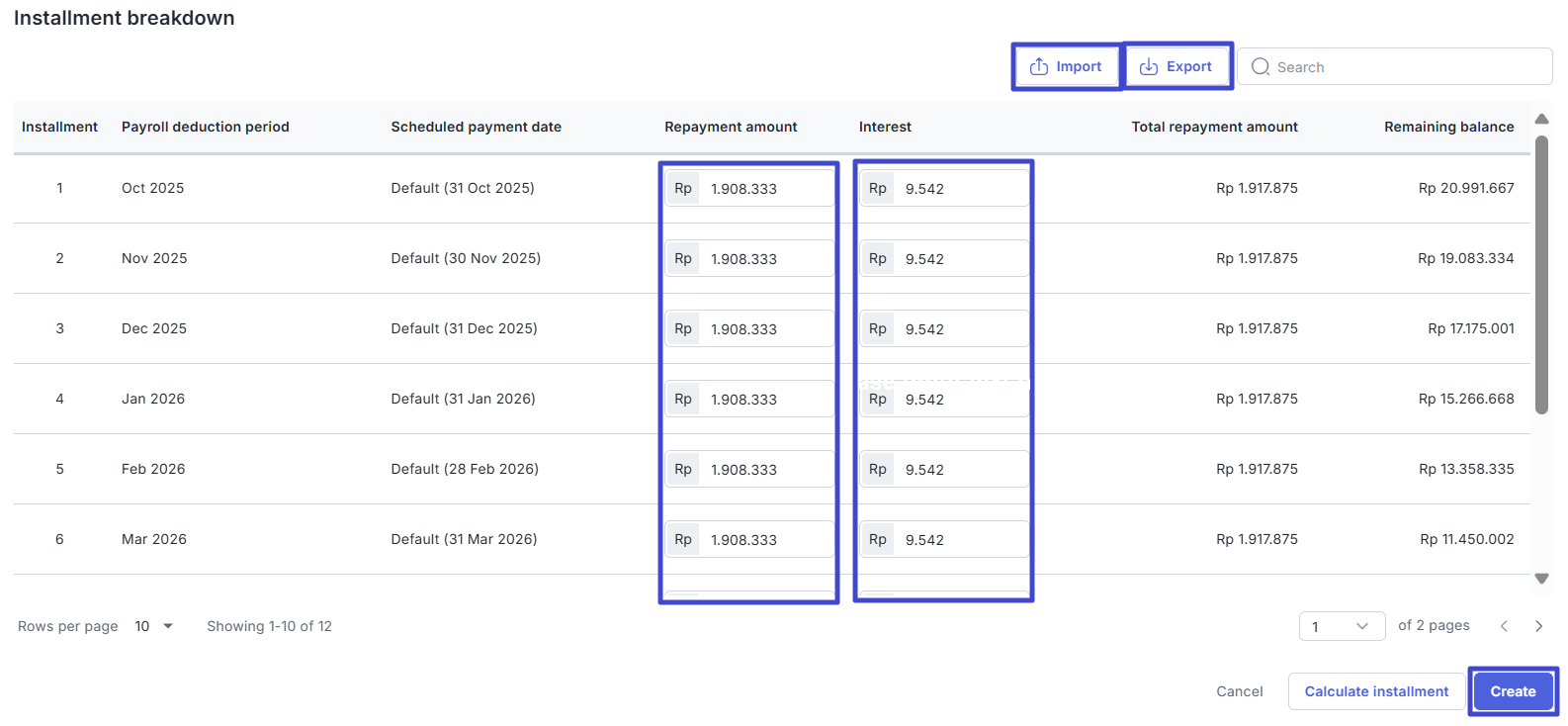Go to previous page arrow
Viewport: 1568px width, 726px height.
[1504, 626]
